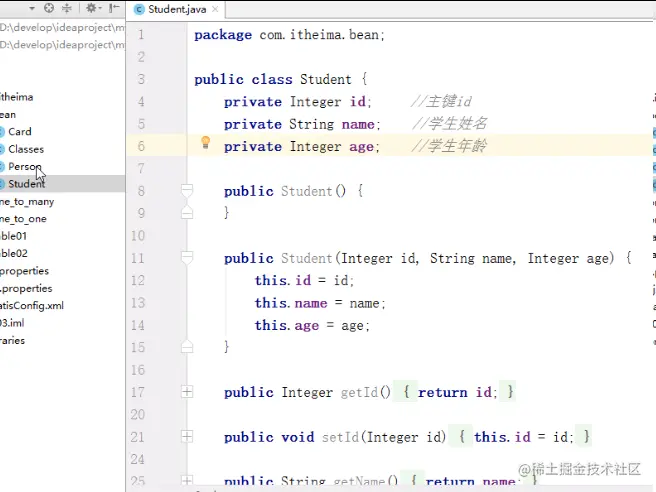The image size is (656, 492).
Task: Select the table02 folder in the tree
Action: click(x=14, y=253)
